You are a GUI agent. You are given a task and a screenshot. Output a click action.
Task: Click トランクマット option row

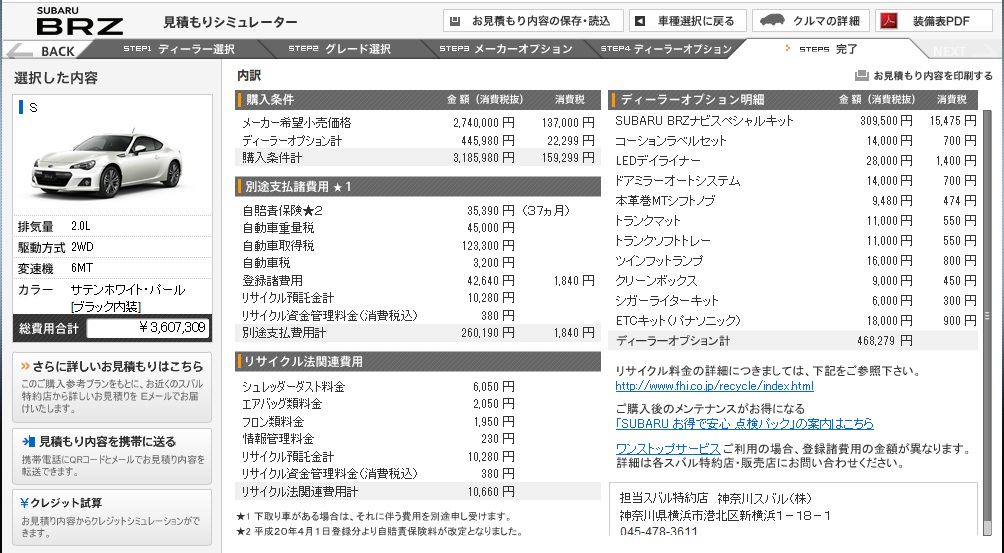794,221
